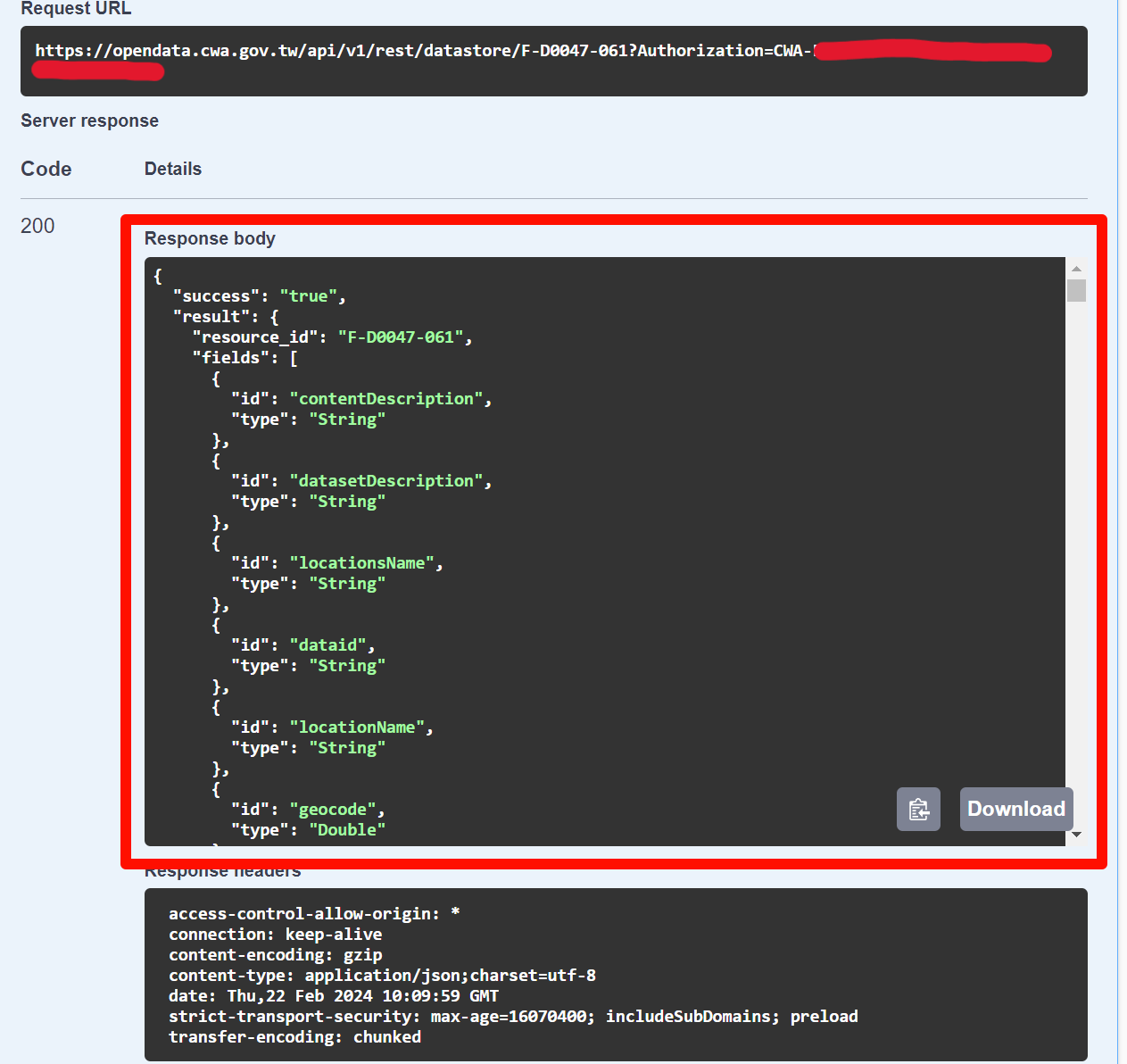Click the response body scrollbar down arrow
The width and height of the screenshot is (1127, 1064).
[x=1076, y=835]
